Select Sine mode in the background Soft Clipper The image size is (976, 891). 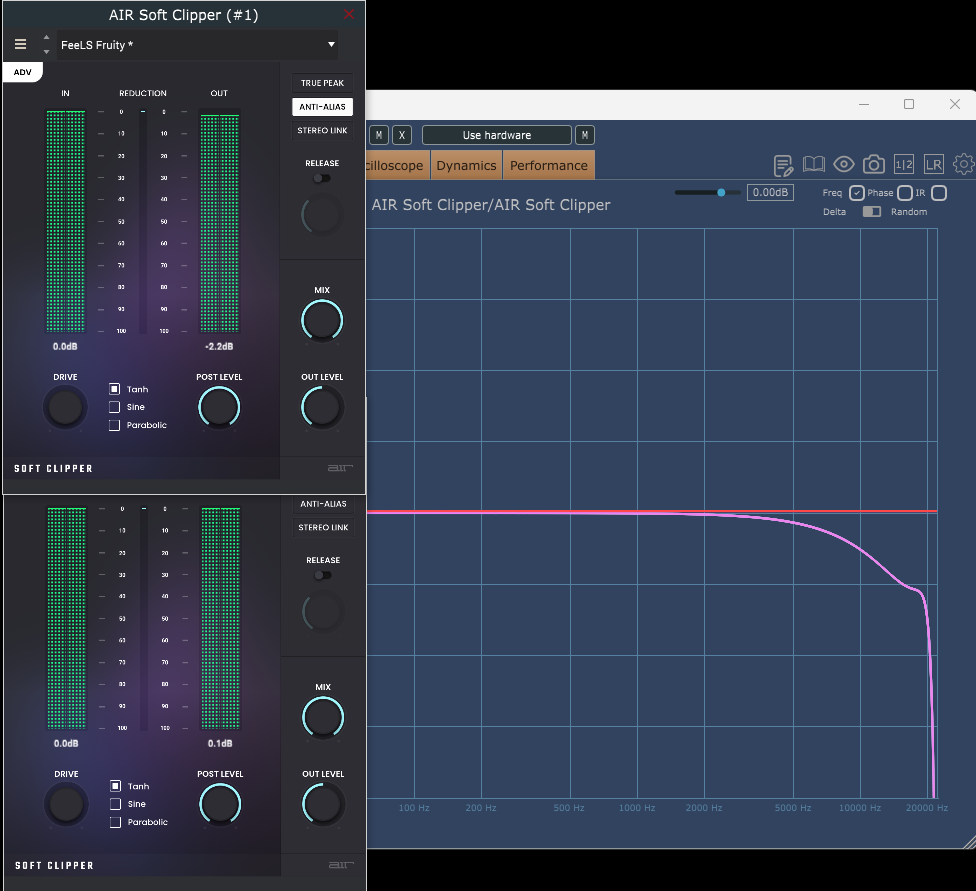pyautogui.click(x=116, y=804)
